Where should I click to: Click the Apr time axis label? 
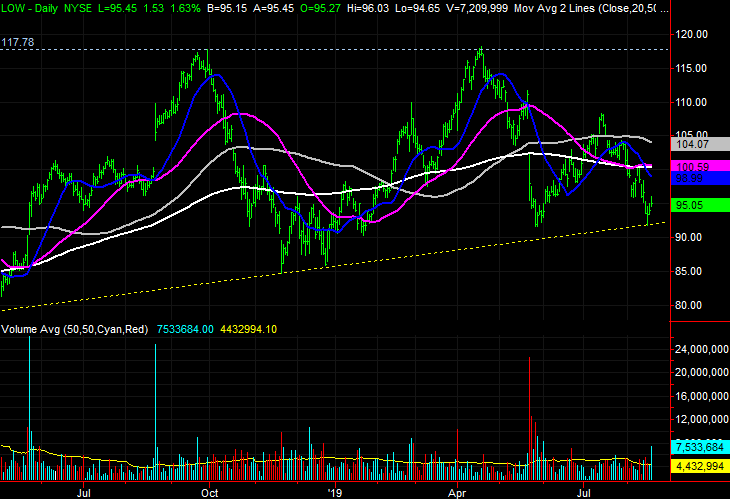457,492
